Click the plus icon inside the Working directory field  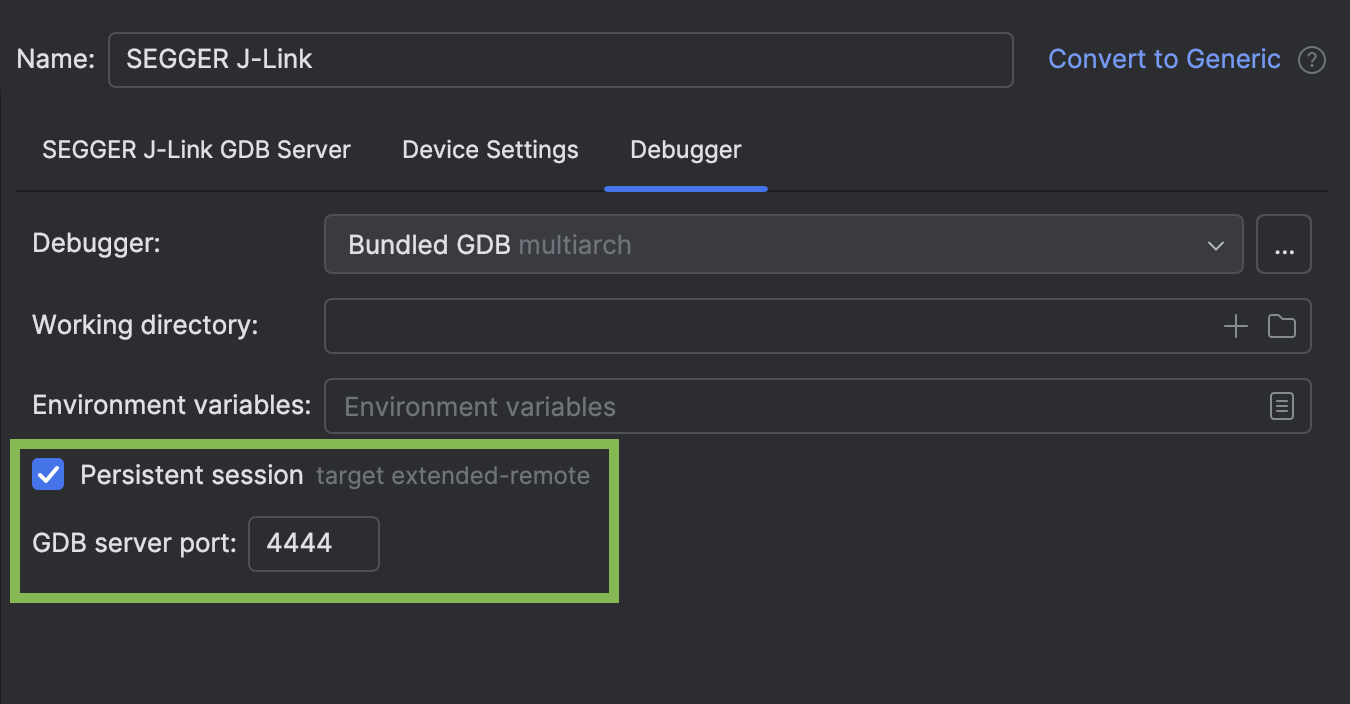[1236, 325]
